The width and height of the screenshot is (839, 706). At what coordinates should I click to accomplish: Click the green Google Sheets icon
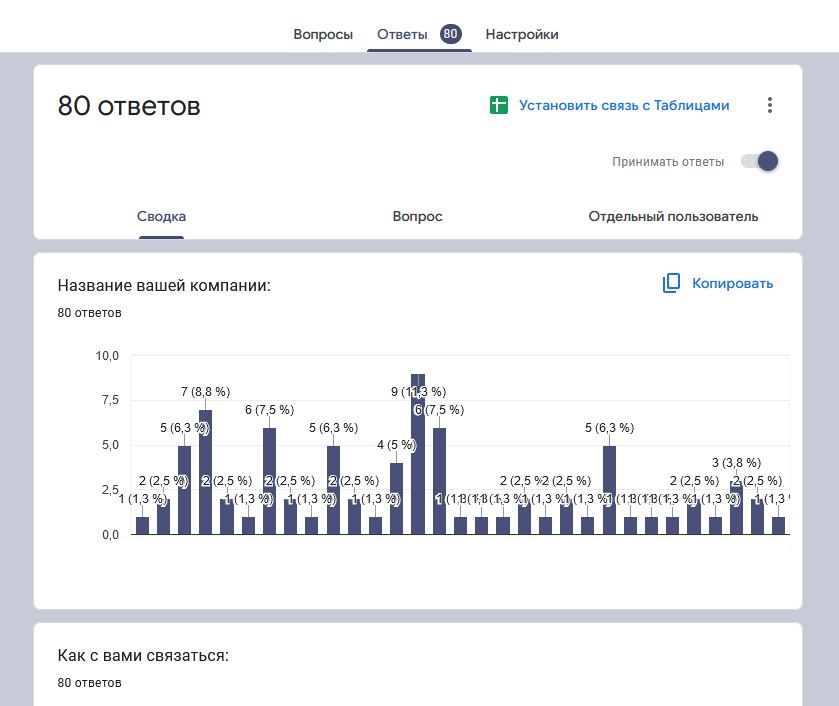pyautogui.click(x=499, y=105)
